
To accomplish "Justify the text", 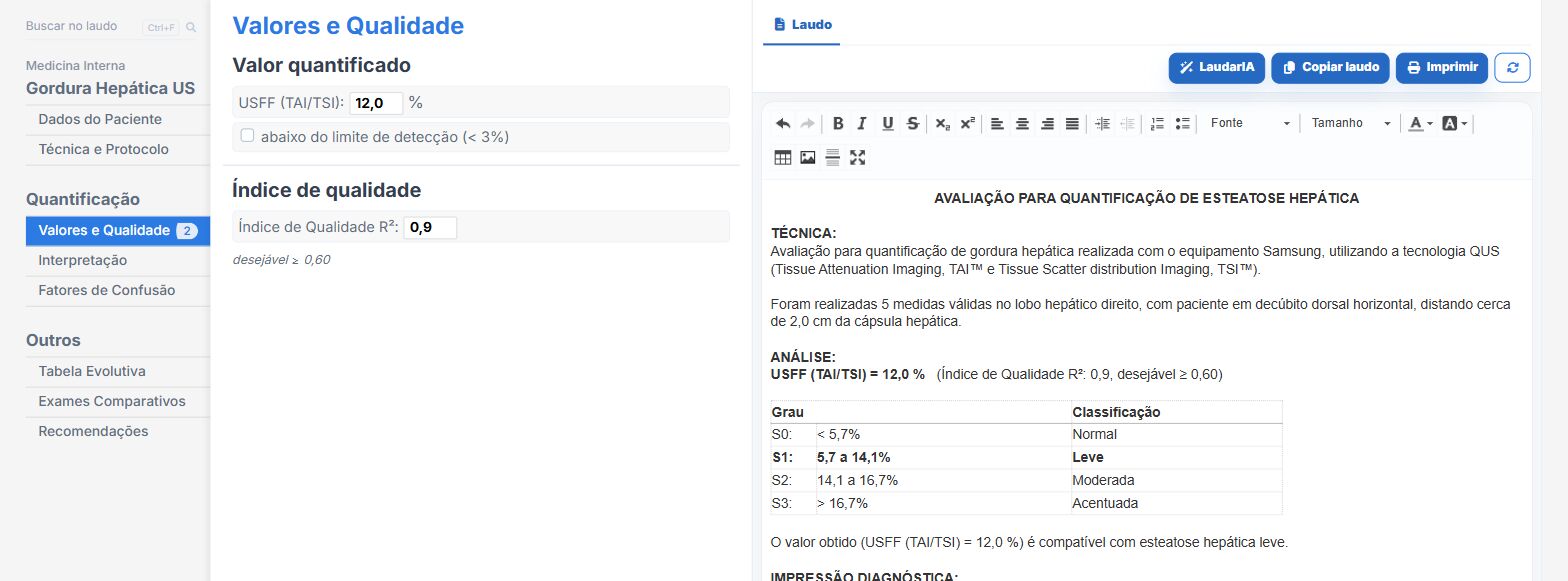I will (1072, 124).
